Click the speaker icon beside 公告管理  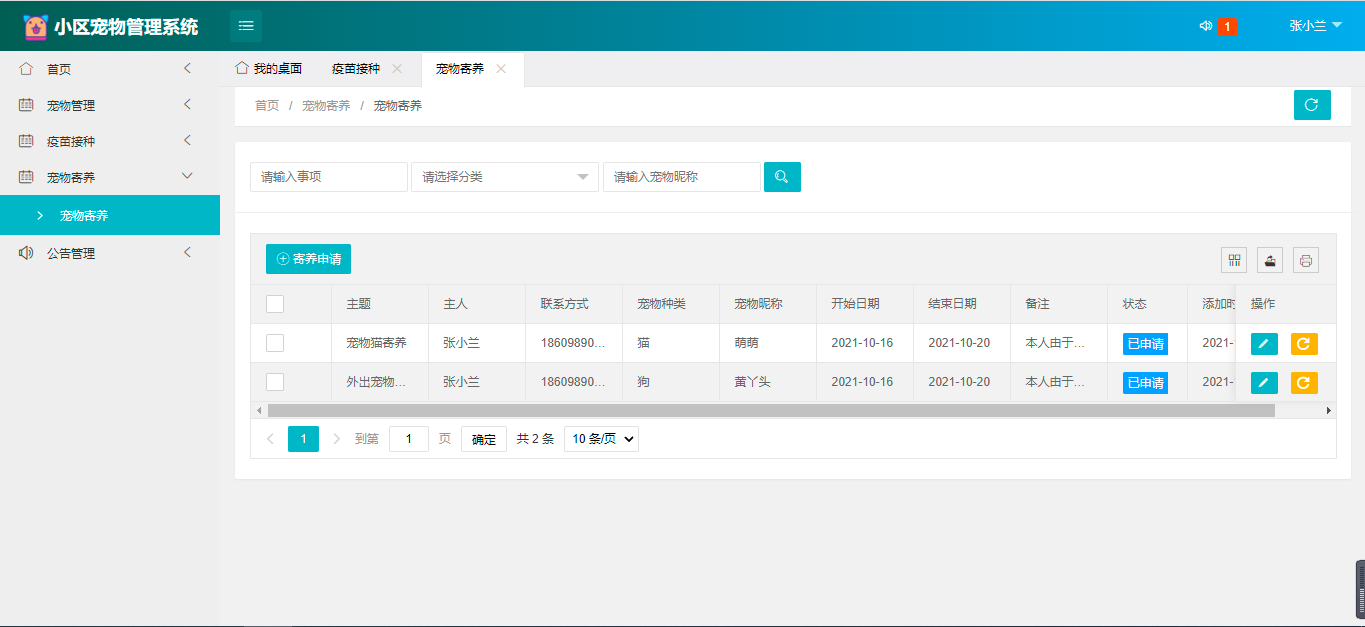coord(26,253)
